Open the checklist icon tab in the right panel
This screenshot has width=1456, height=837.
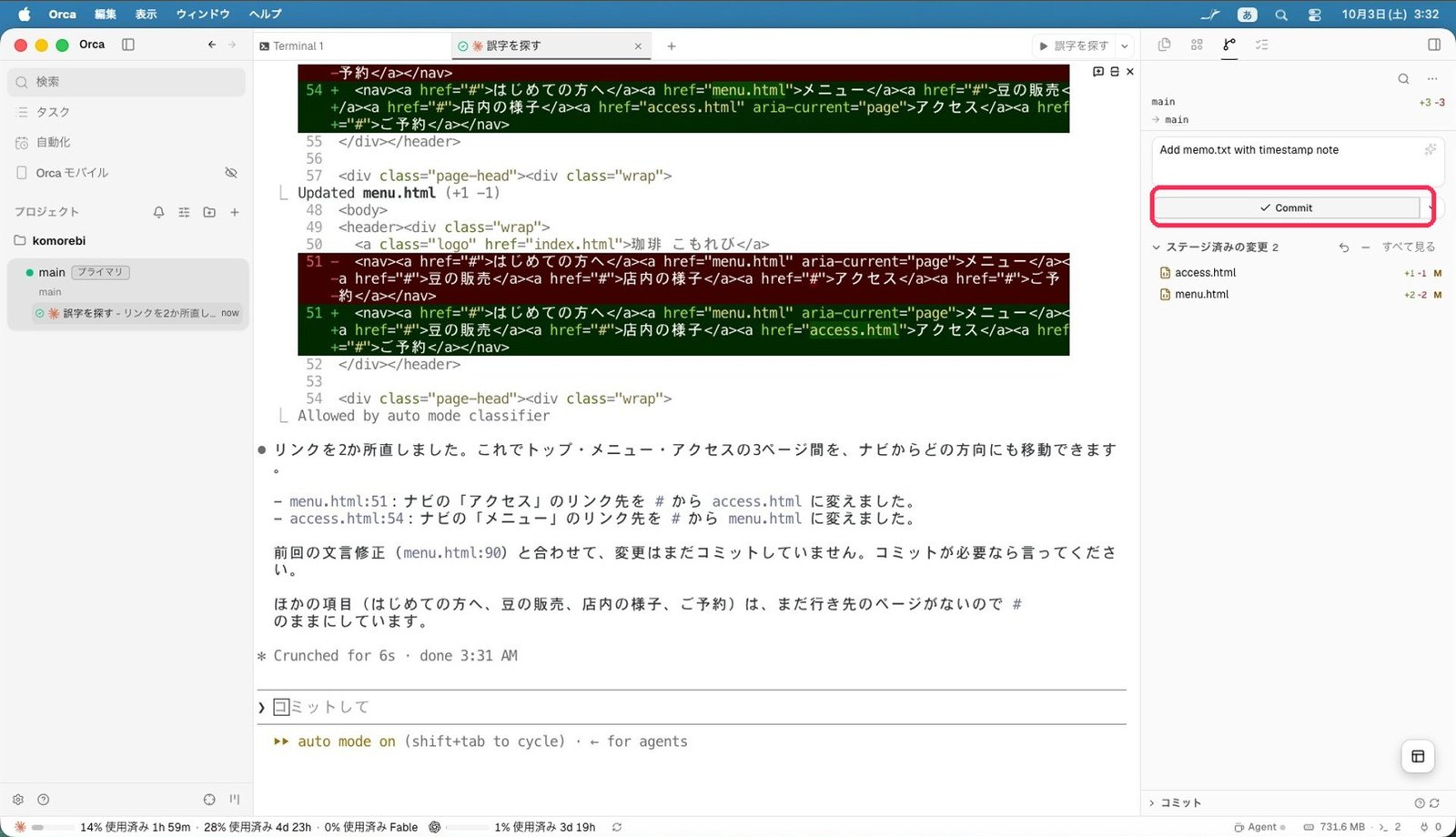coord(1262,45)
